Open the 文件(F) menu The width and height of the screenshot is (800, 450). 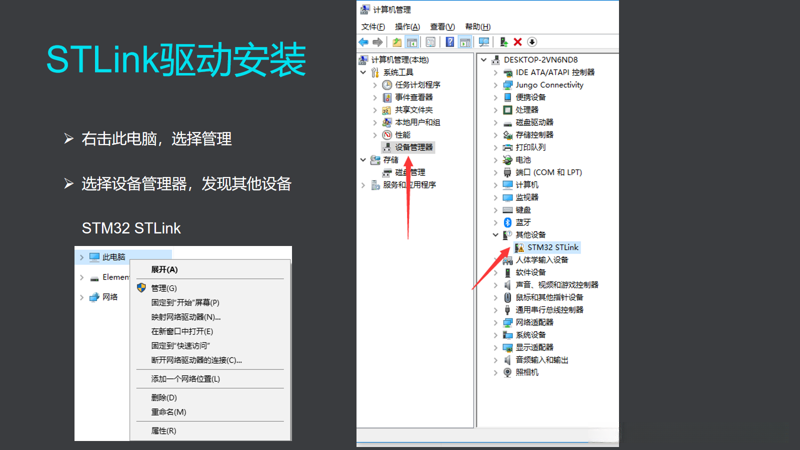(x=373, y=27)
